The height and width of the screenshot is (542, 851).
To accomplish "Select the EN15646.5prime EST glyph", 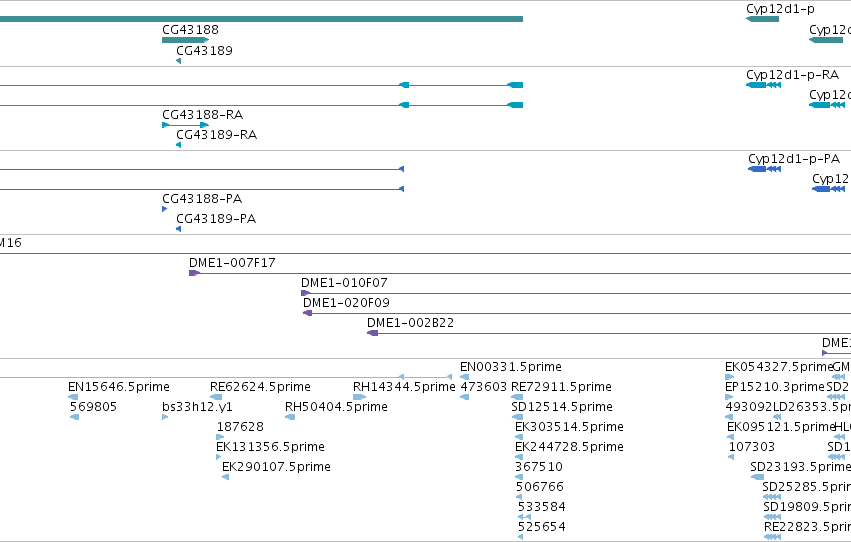I will 73,398.
